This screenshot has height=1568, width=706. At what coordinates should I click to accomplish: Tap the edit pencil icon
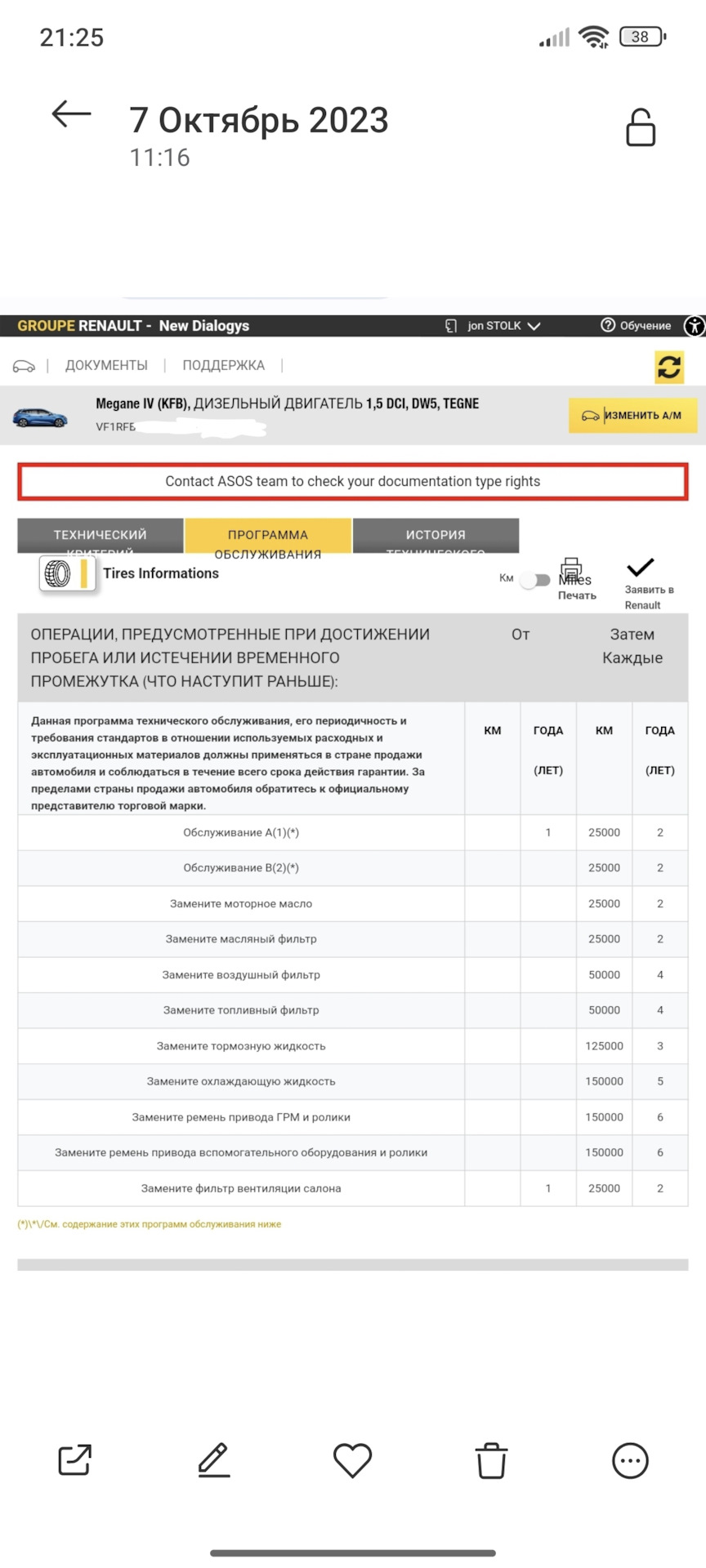(214, 1459)
